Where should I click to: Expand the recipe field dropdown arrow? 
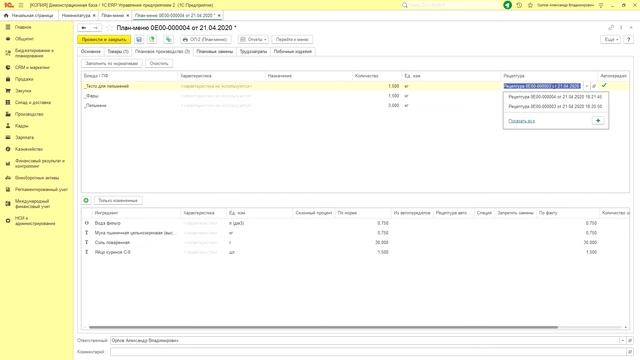click(x=587, y=86)
